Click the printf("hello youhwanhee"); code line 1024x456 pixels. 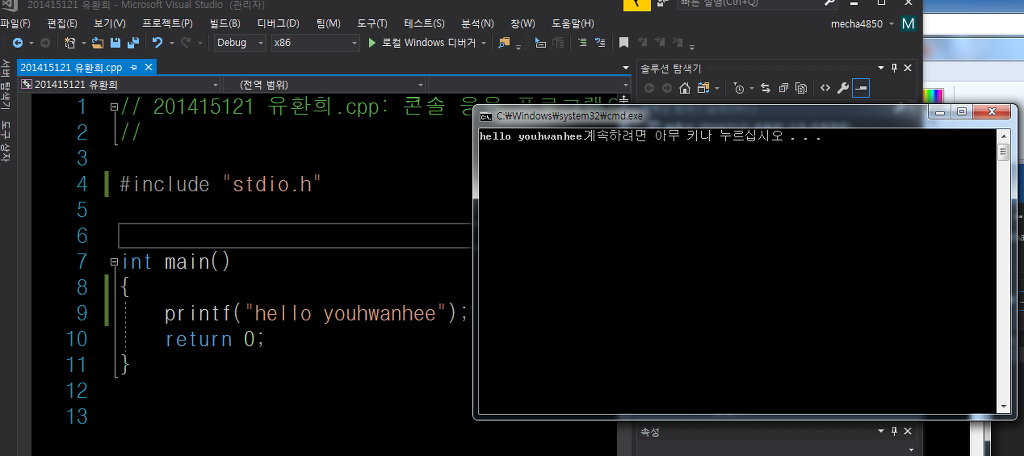[x=317, y=313]
